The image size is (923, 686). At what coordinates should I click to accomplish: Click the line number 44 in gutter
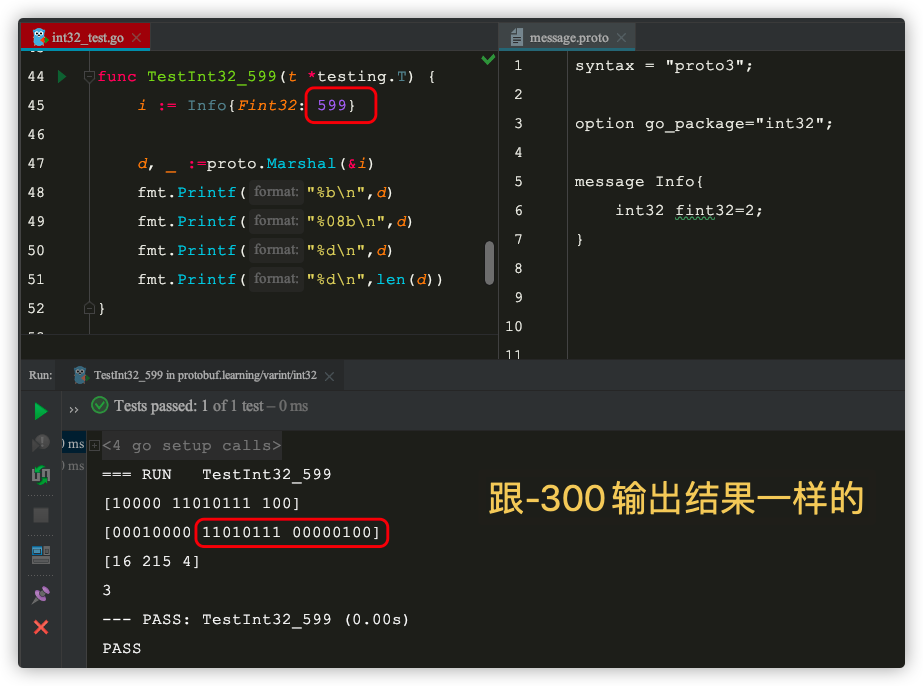click(36, 77)
